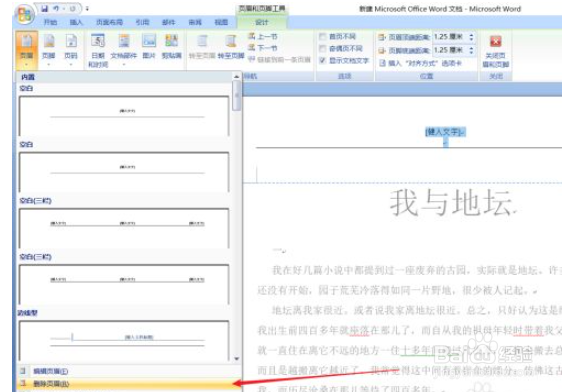The width and height of the screenshot is (566, 392).
Task: Choose the second 空白 header thumbnail
Action: tap(124, 172)
